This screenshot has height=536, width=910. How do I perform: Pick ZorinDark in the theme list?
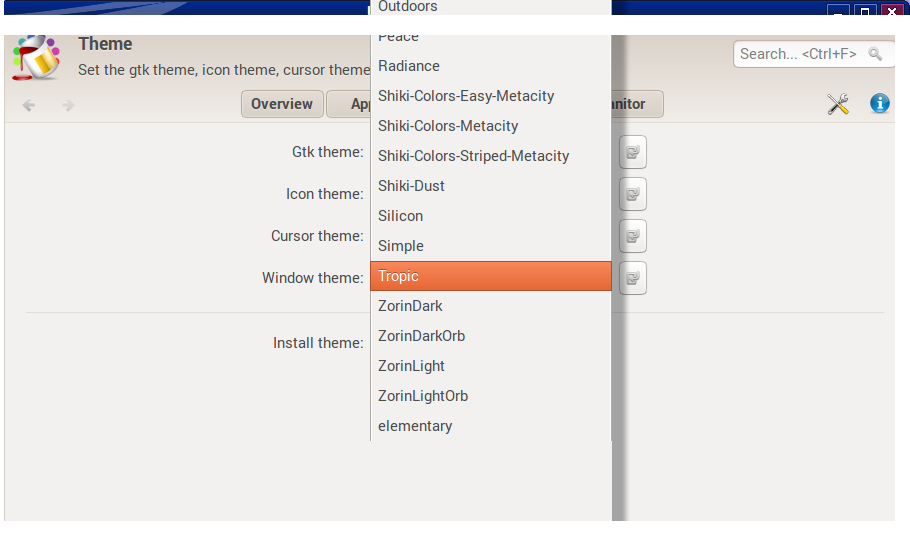(x=490, y=306)
